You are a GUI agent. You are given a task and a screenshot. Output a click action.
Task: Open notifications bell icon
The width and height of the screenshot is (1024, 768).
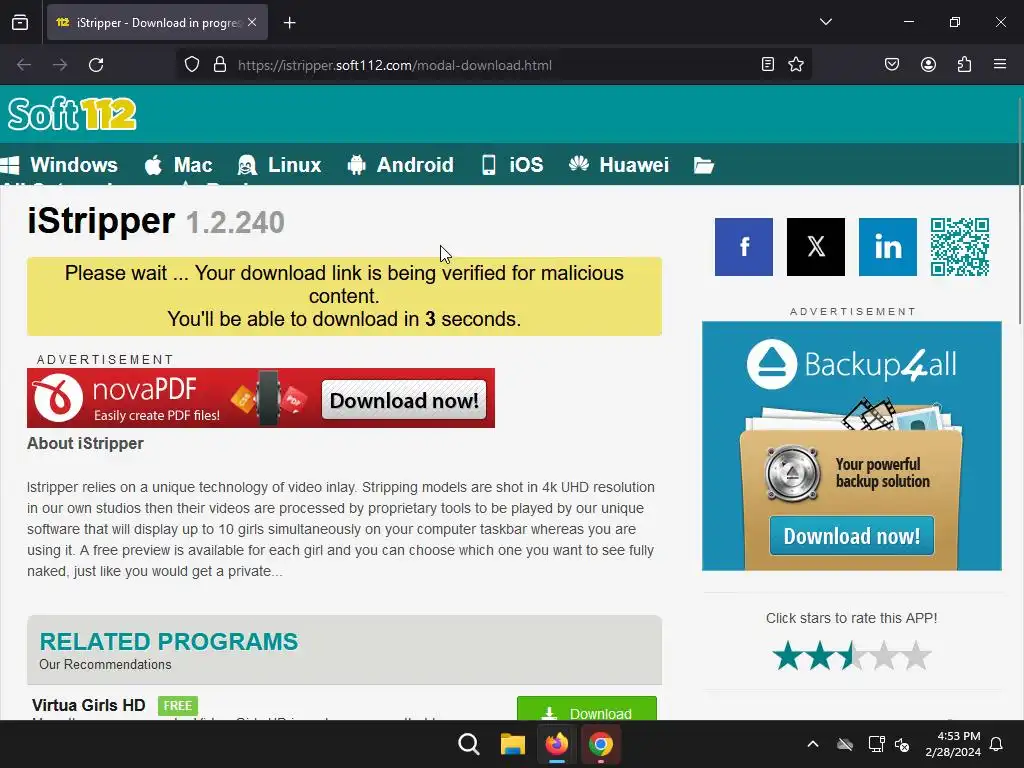point(997,744)
